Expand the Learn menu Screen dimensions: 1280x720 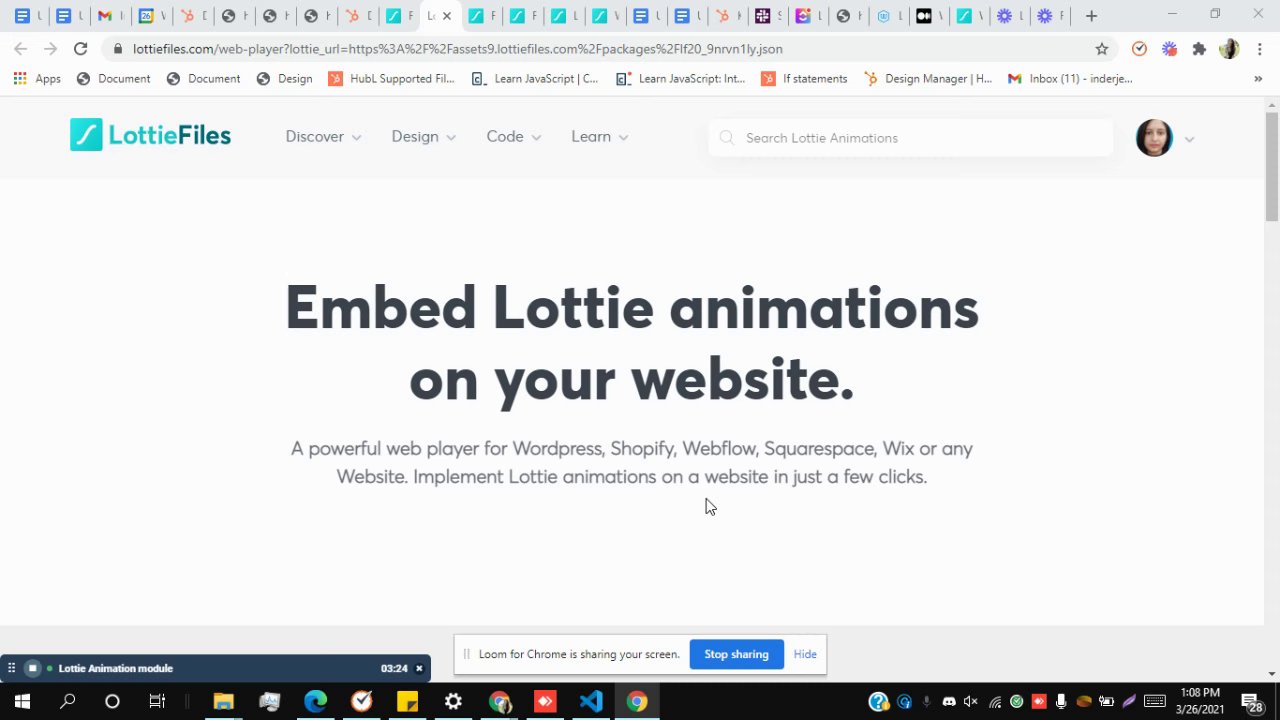(x=599, y=137)
